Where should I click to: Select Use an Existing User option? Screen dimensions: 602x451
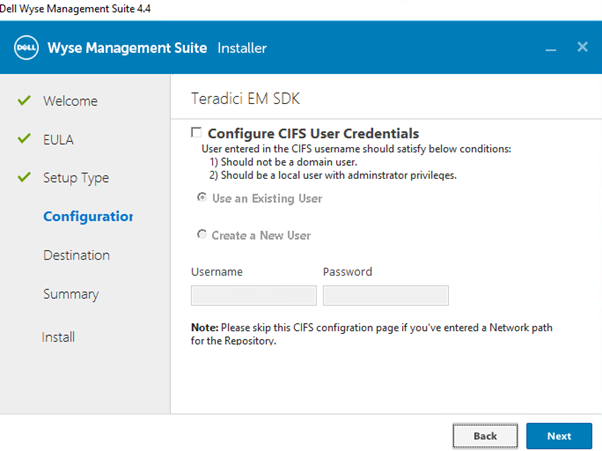202,198
